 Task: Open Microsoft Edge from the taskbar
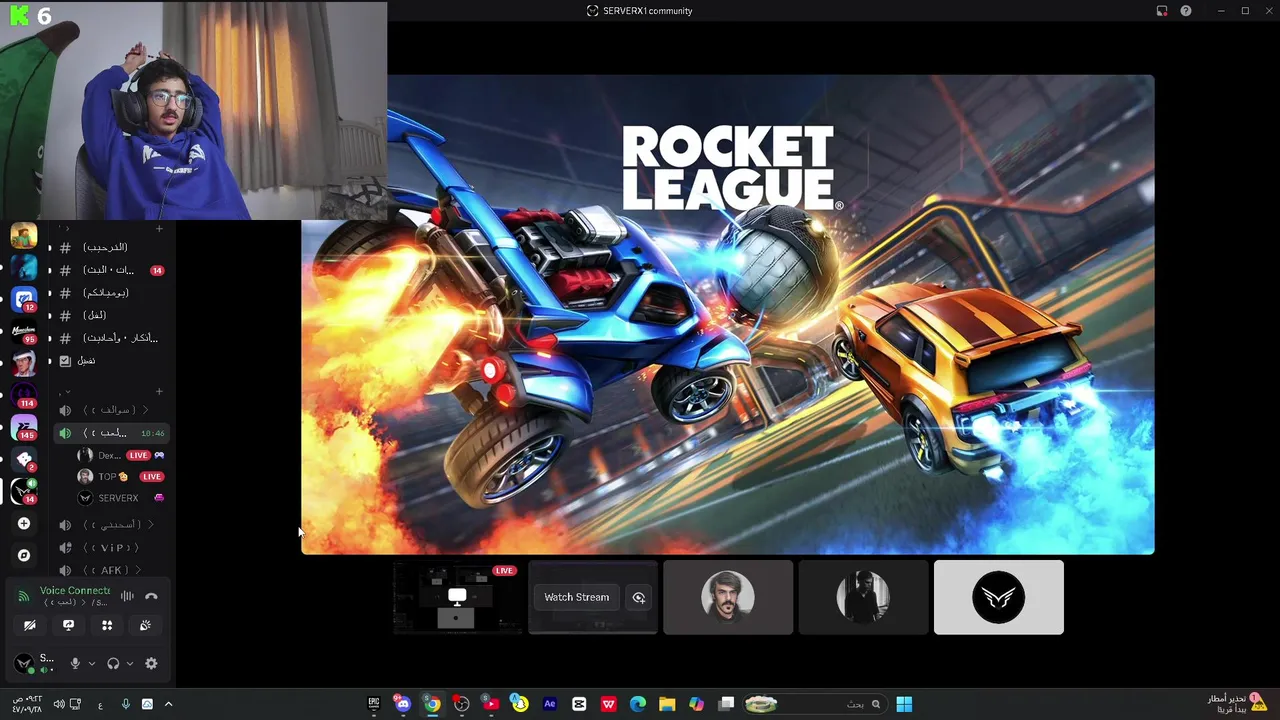pos(638,704)
